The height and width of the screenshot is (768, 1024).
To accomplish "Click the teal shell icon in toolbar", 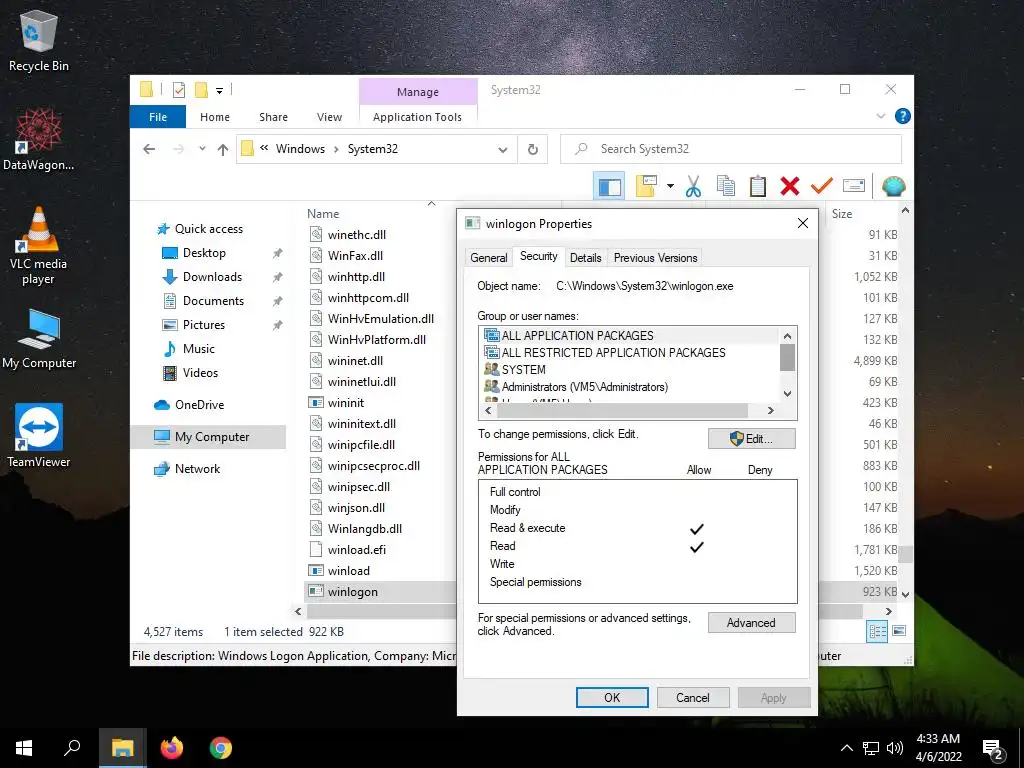I will click(x=893, y=187).
